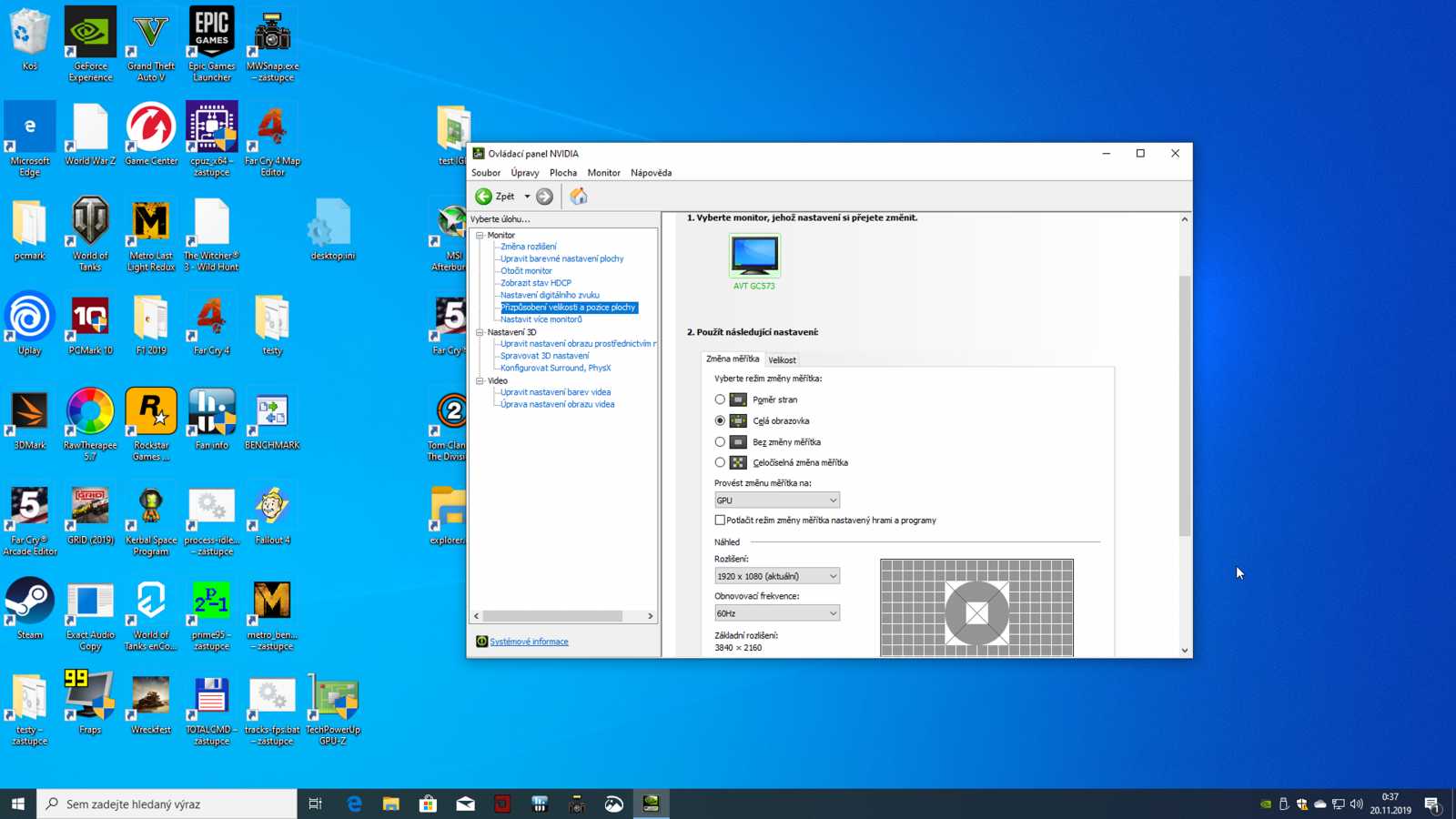Click the task tree horizontal scrollbar
This screenshot has height=819, width=1456.
tap(552, 616)
